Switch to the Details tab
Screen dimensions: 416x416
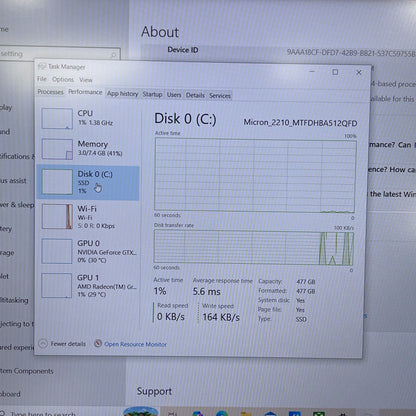tap(195, 95)
